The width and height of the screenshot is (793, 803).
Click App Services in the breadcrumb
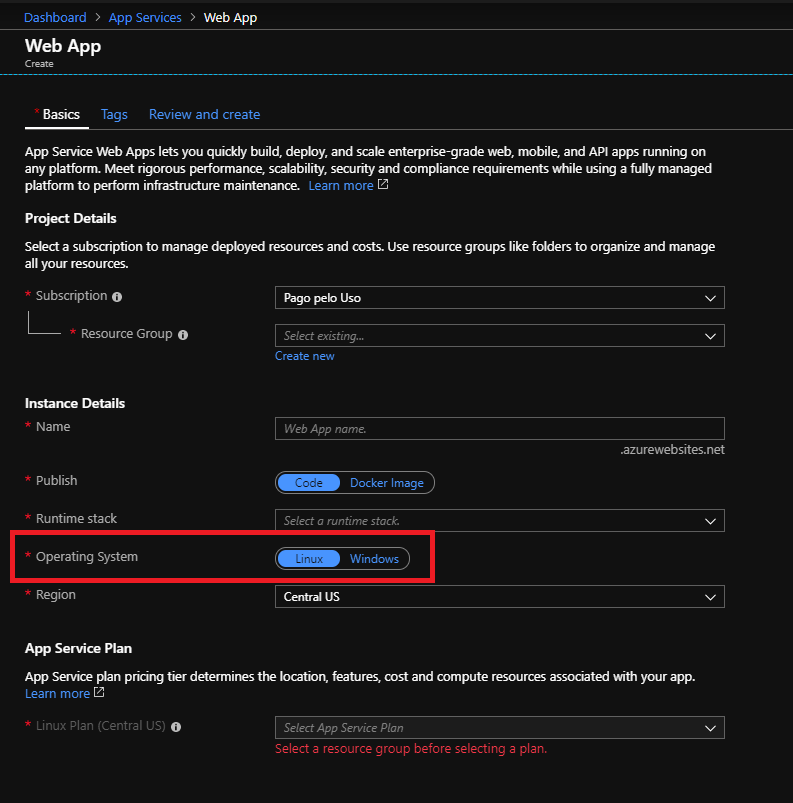(x=145, y=17)
